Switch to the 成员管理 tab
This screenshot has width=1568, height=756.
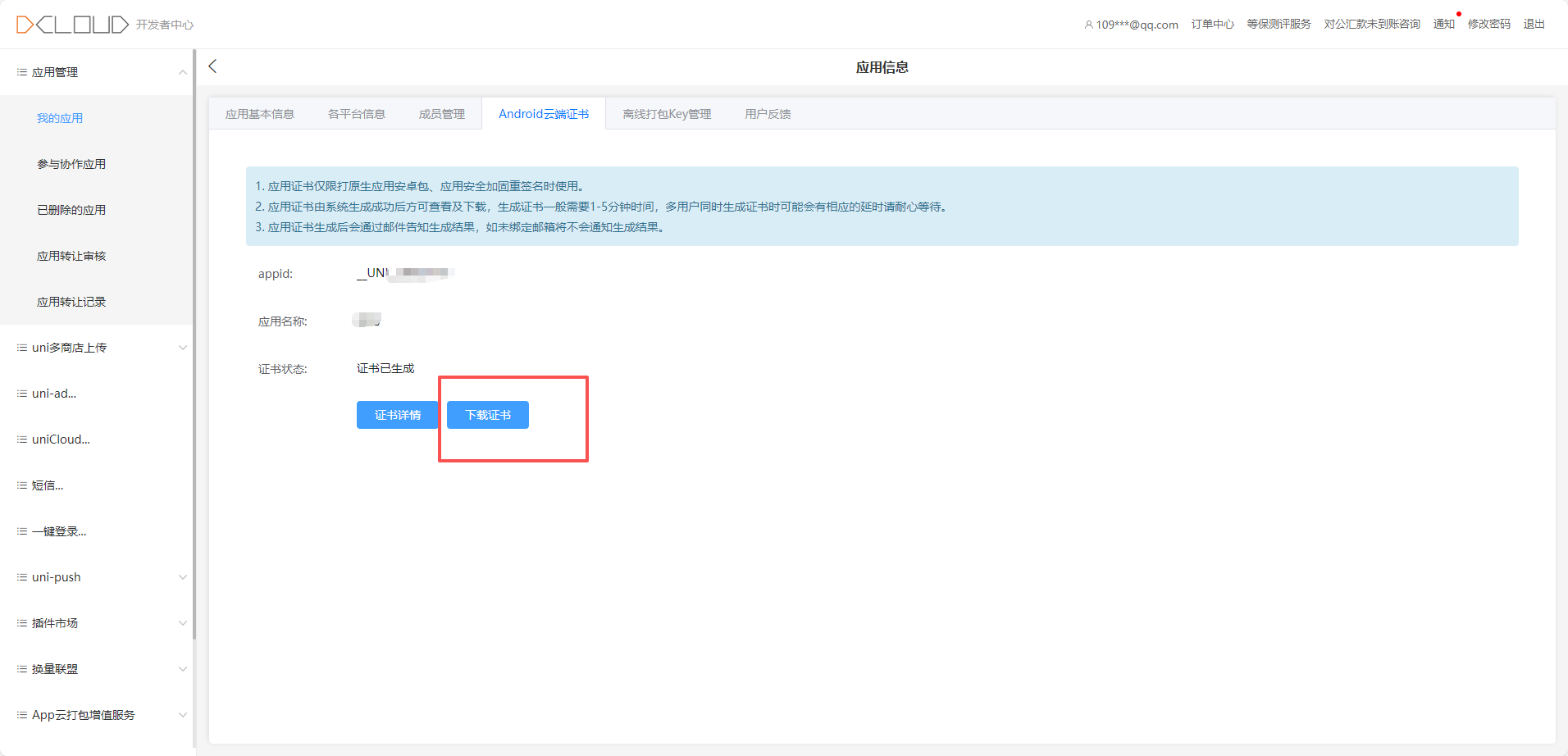(442, 114)
